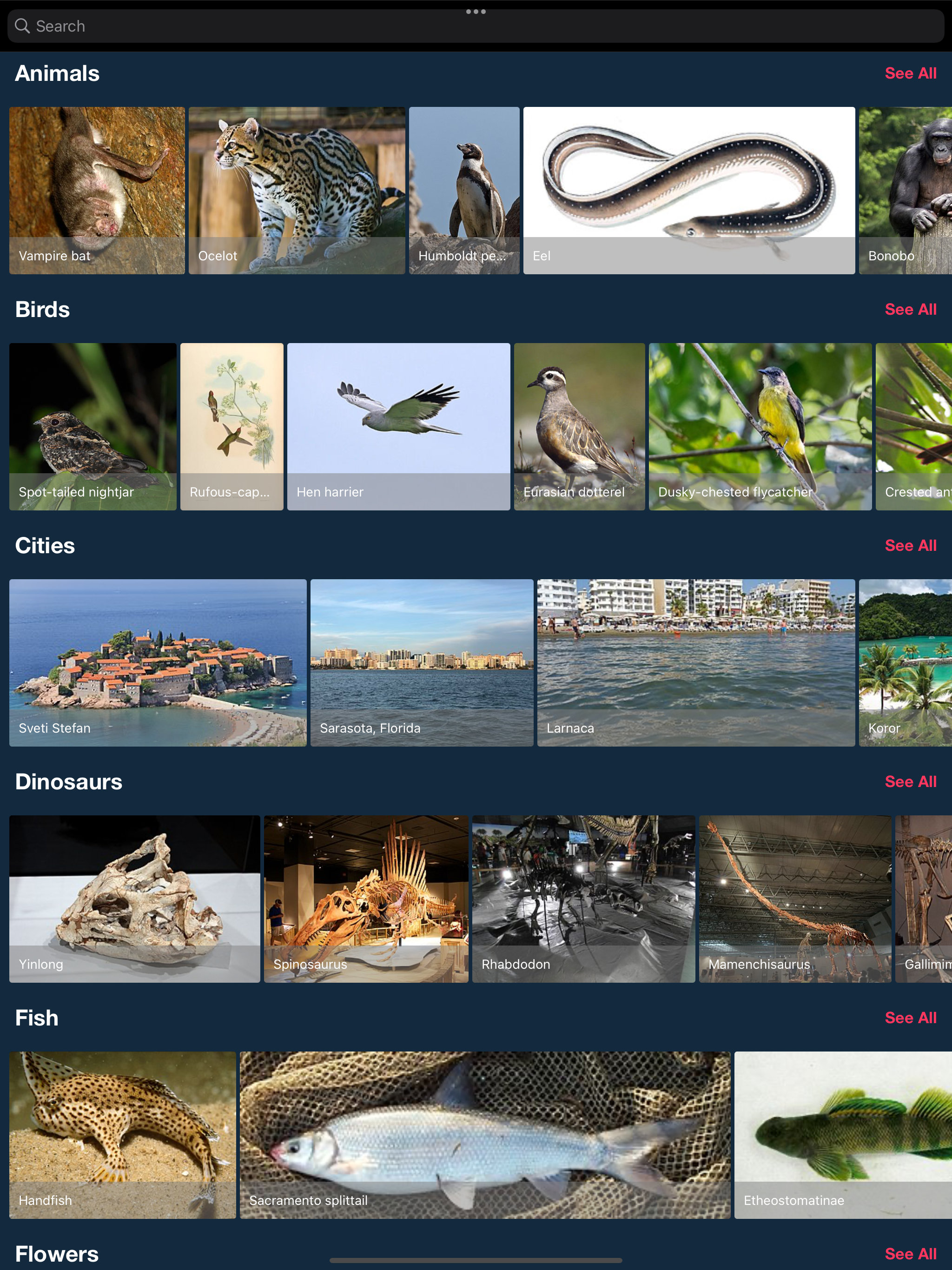Select the Sveti Stefan city card
952x1270 pixels.
pos(158,662)
